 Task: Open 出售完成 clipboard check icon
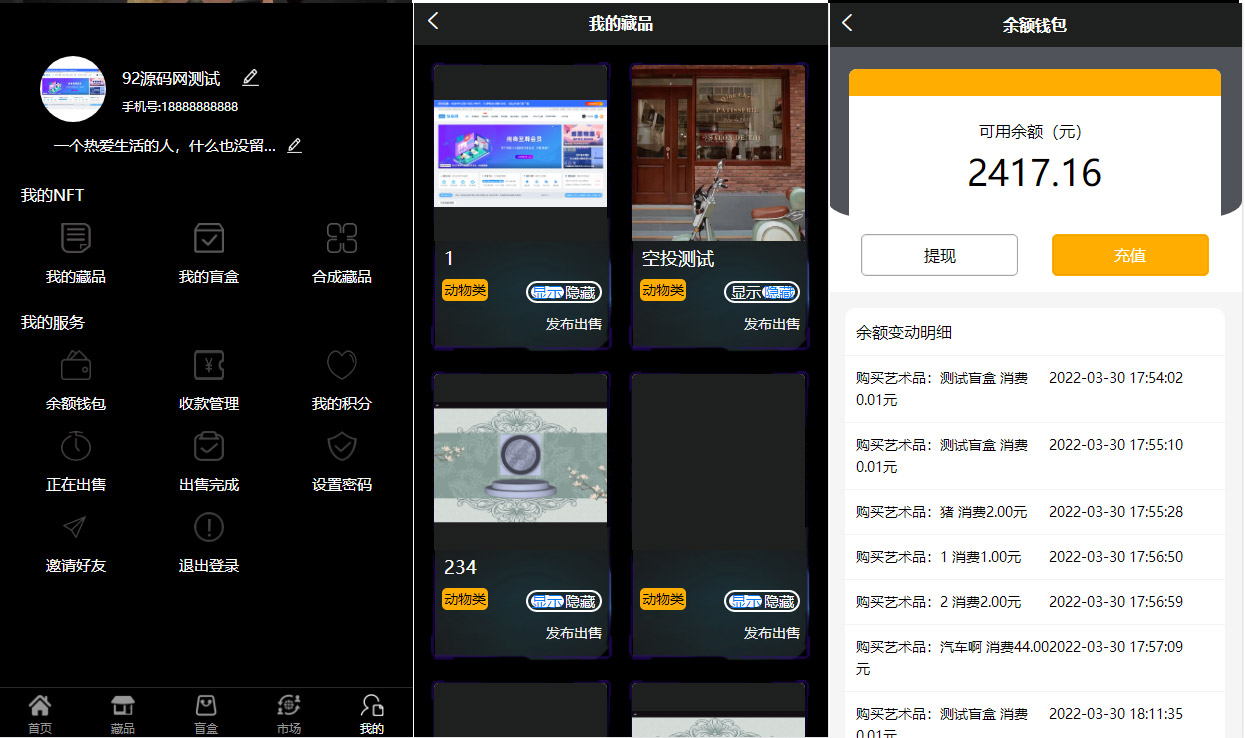[x=209, y=446]
